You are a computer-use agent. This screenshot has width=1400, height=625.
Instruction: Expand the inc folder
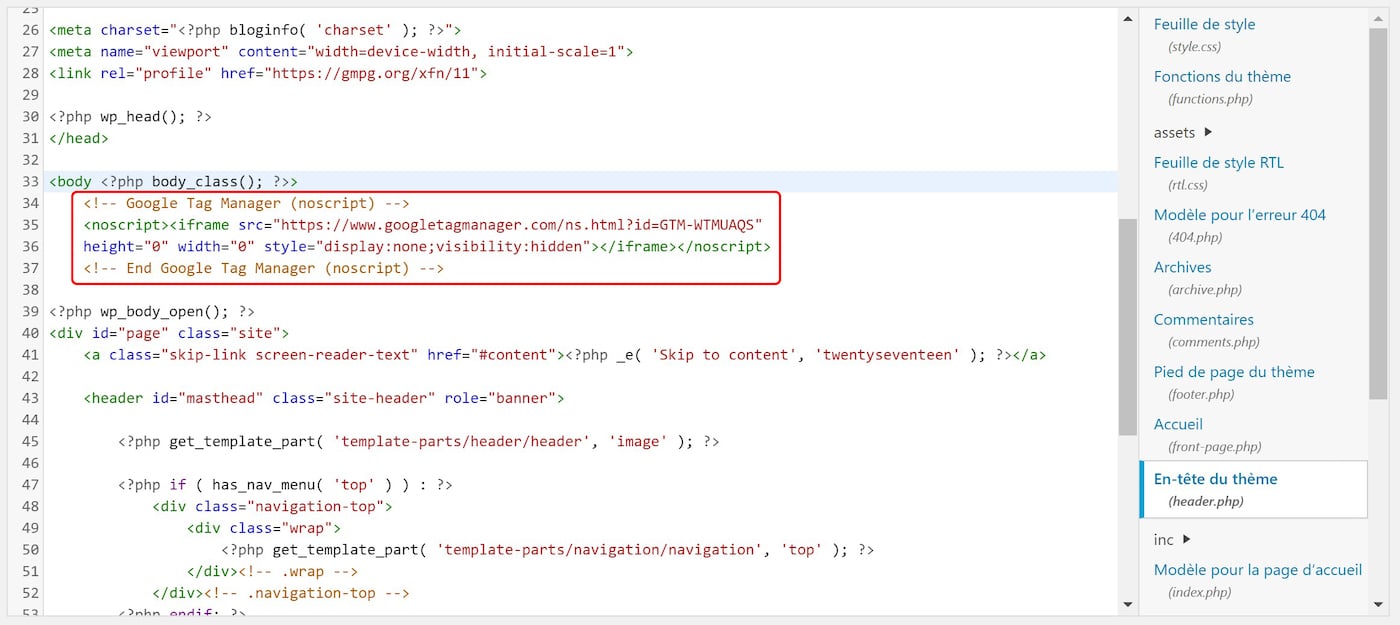click(1187, 539)
